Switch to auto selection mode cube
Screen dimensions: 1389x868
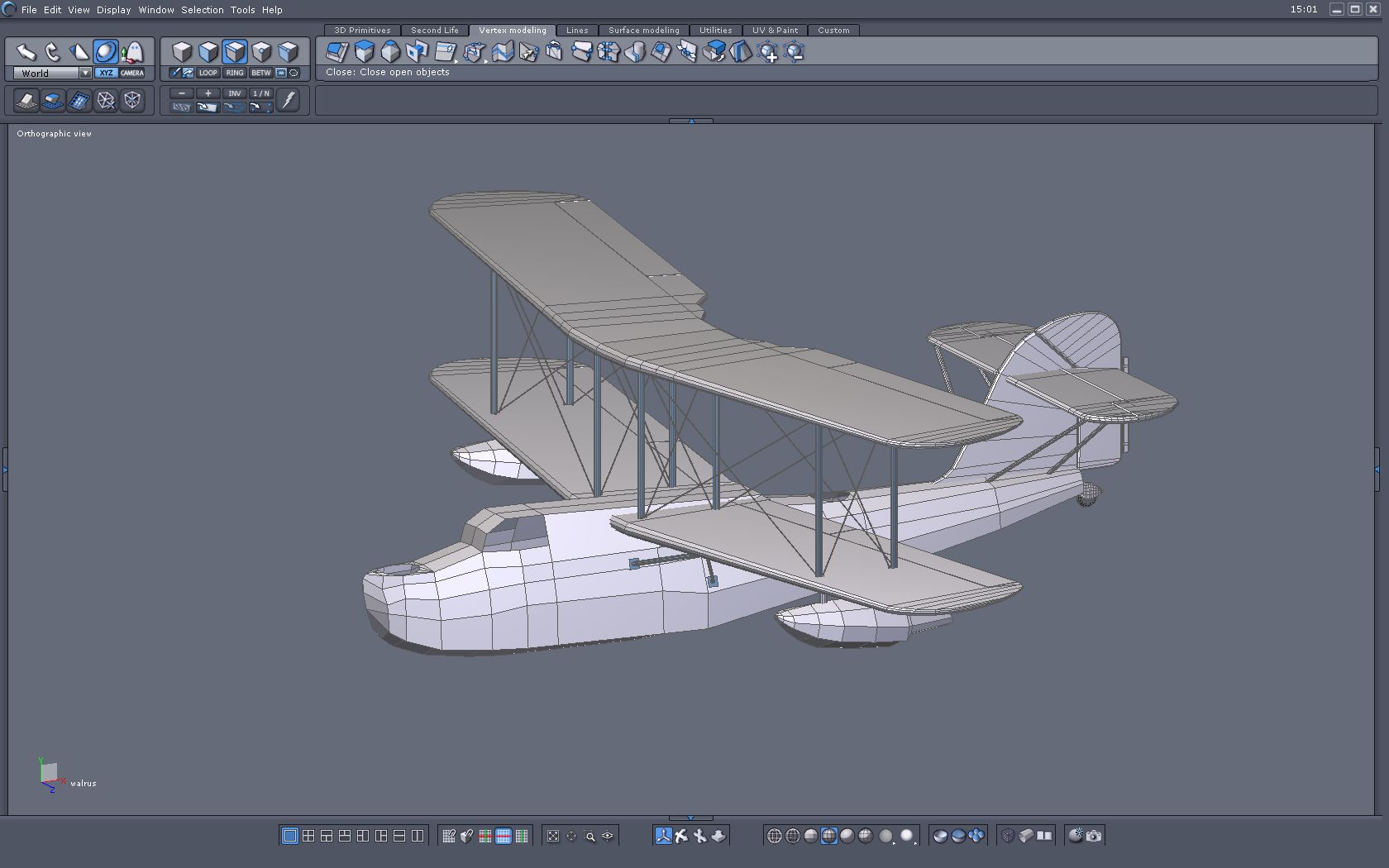pyautogui.click(x=288, y=52)
